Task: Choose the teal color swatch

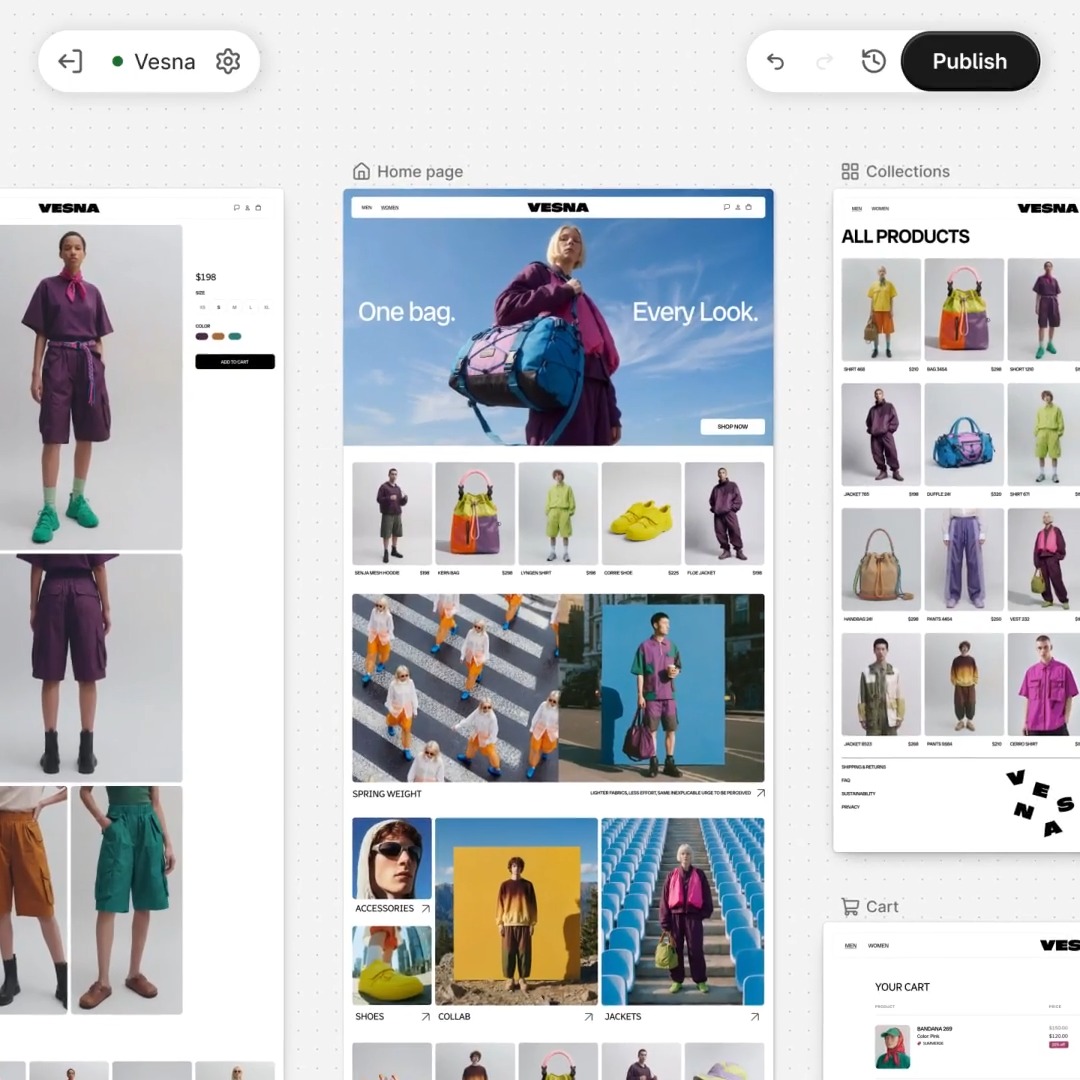Action: [x=235, y=336]
